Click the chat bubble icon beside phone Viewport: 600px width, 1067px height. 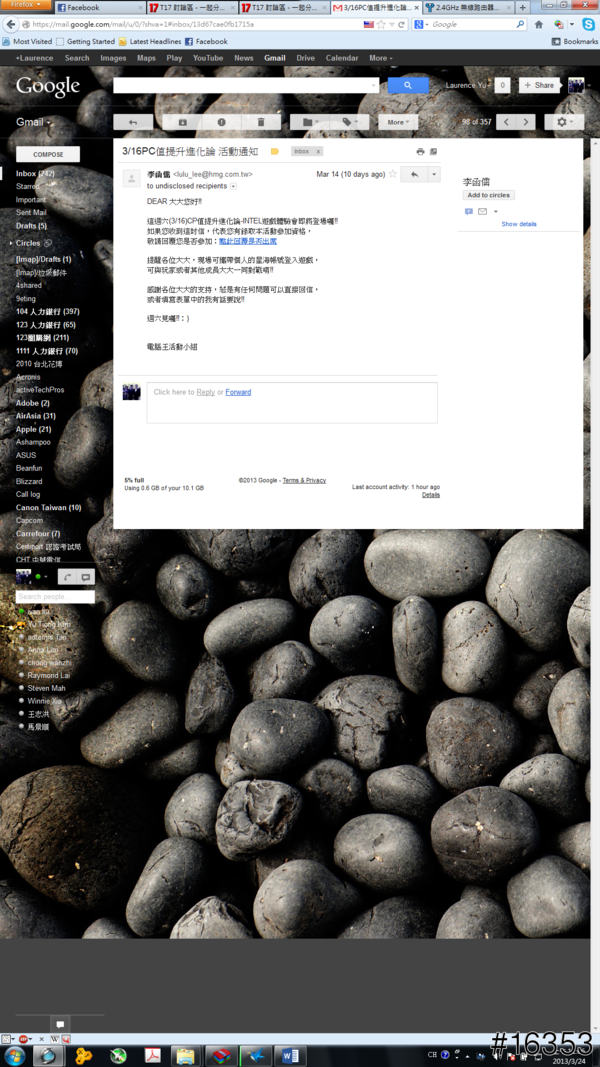[x=86, y=577]
